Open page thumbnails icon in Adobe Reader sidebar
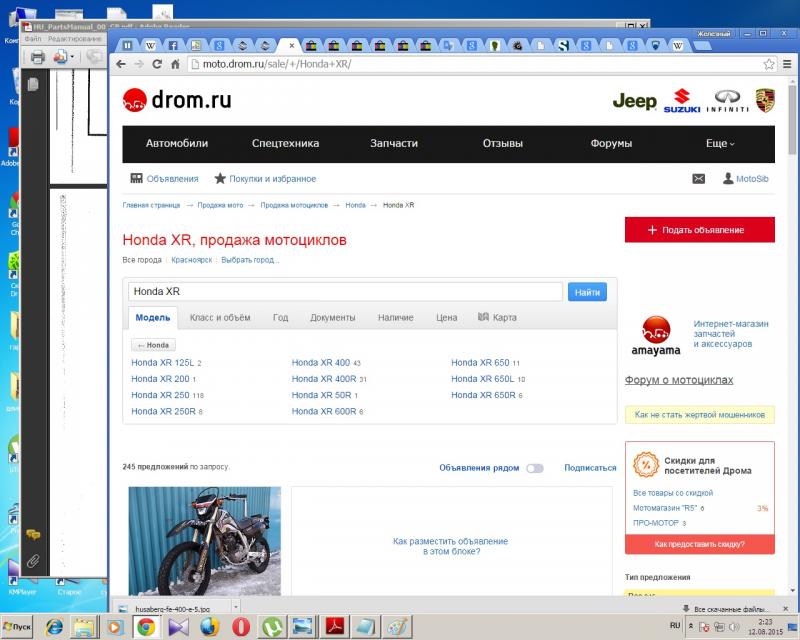This screenshot has height=640, width=800. pyautogui.click(x=33, y=84)
